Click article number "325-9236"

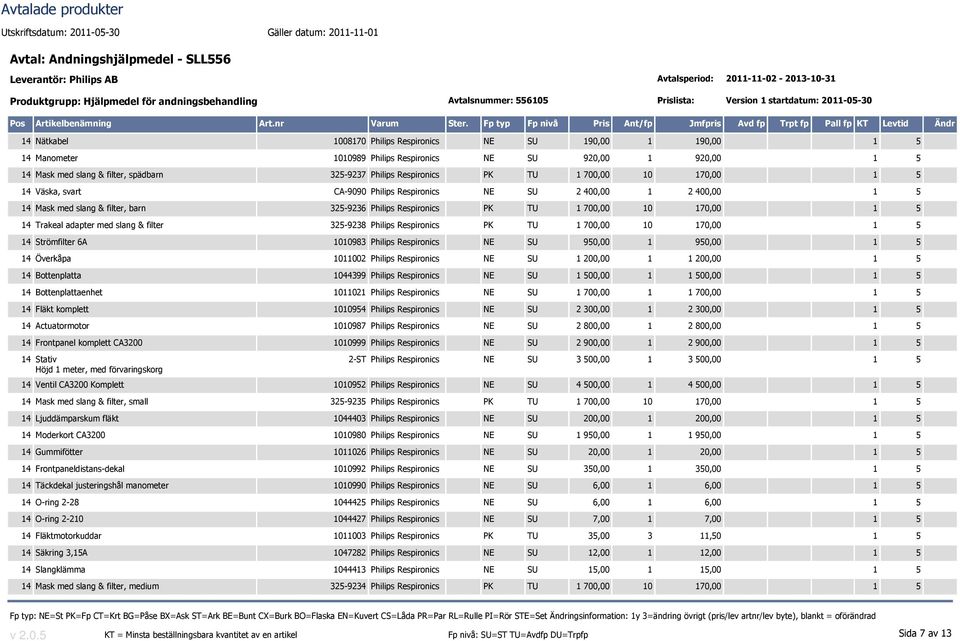pos(348,208)
